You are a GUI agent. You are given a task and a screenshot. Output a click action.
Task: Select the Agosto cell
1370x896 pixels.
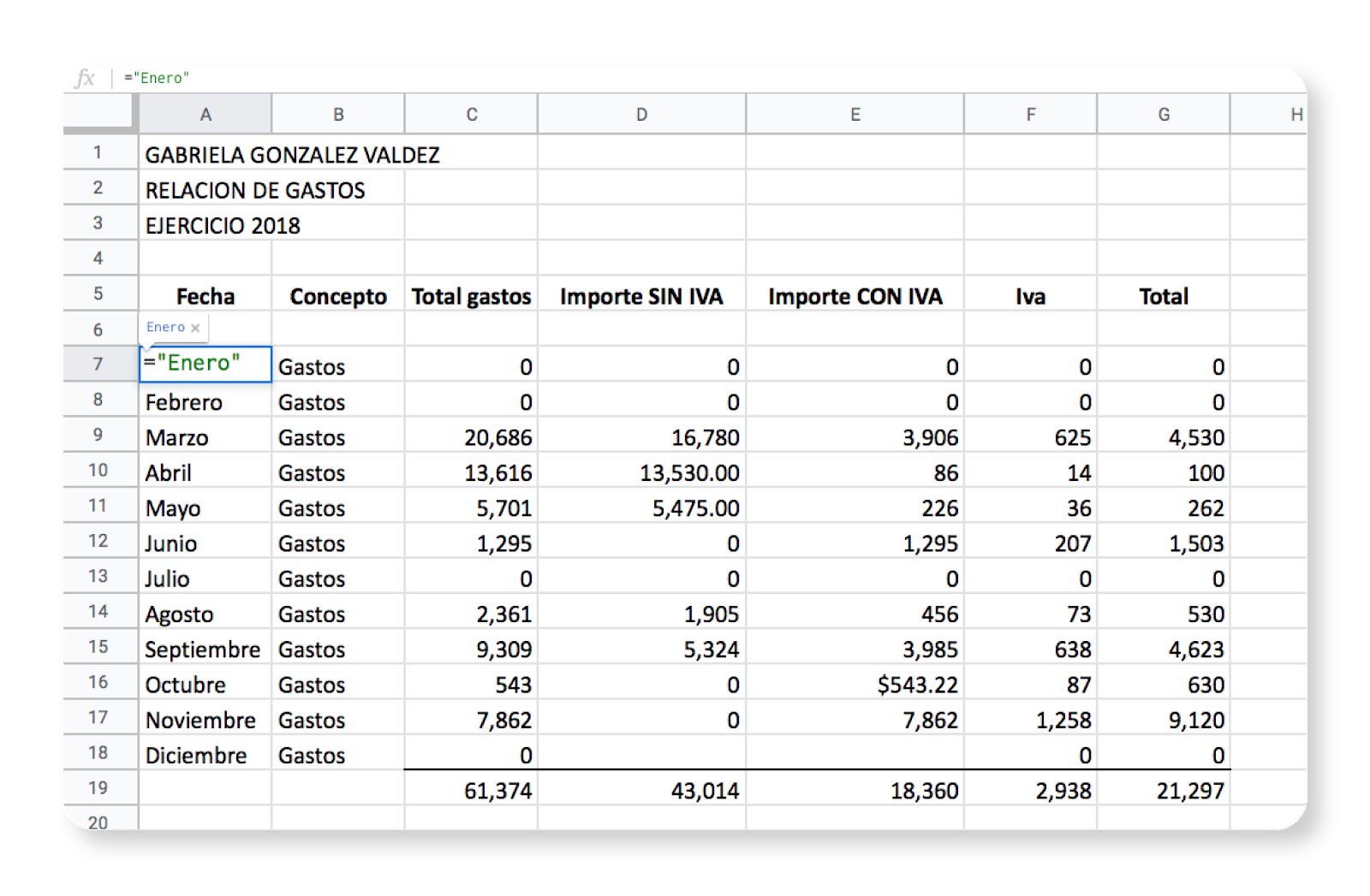pyautogui.click(x=205, y=614)
